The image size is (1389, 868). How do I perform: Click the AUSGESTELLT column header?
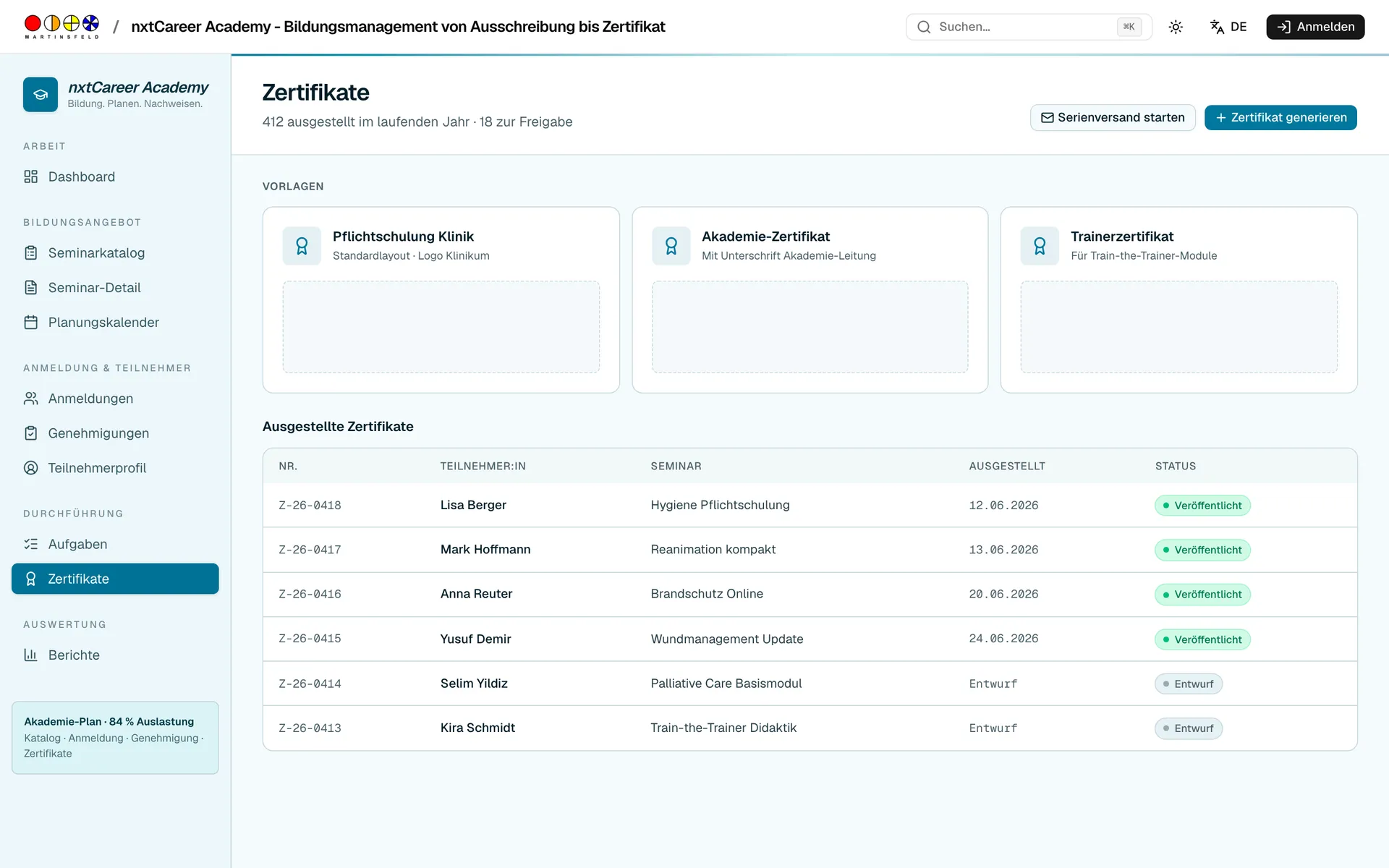[1007, 466]
